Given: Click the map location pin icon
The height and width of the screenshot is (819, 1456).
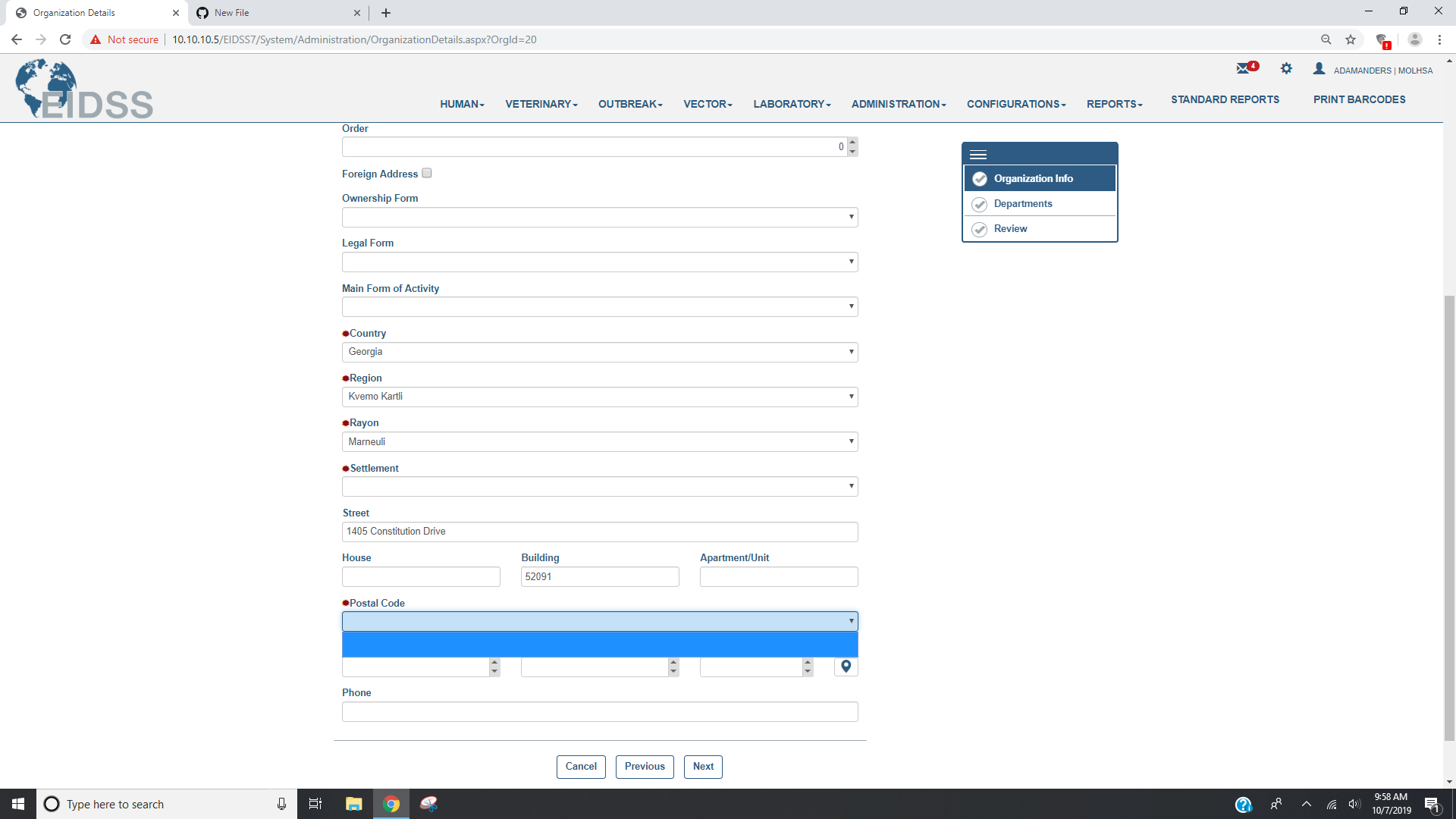Looking at the screenshot, I should pos(846,667).
